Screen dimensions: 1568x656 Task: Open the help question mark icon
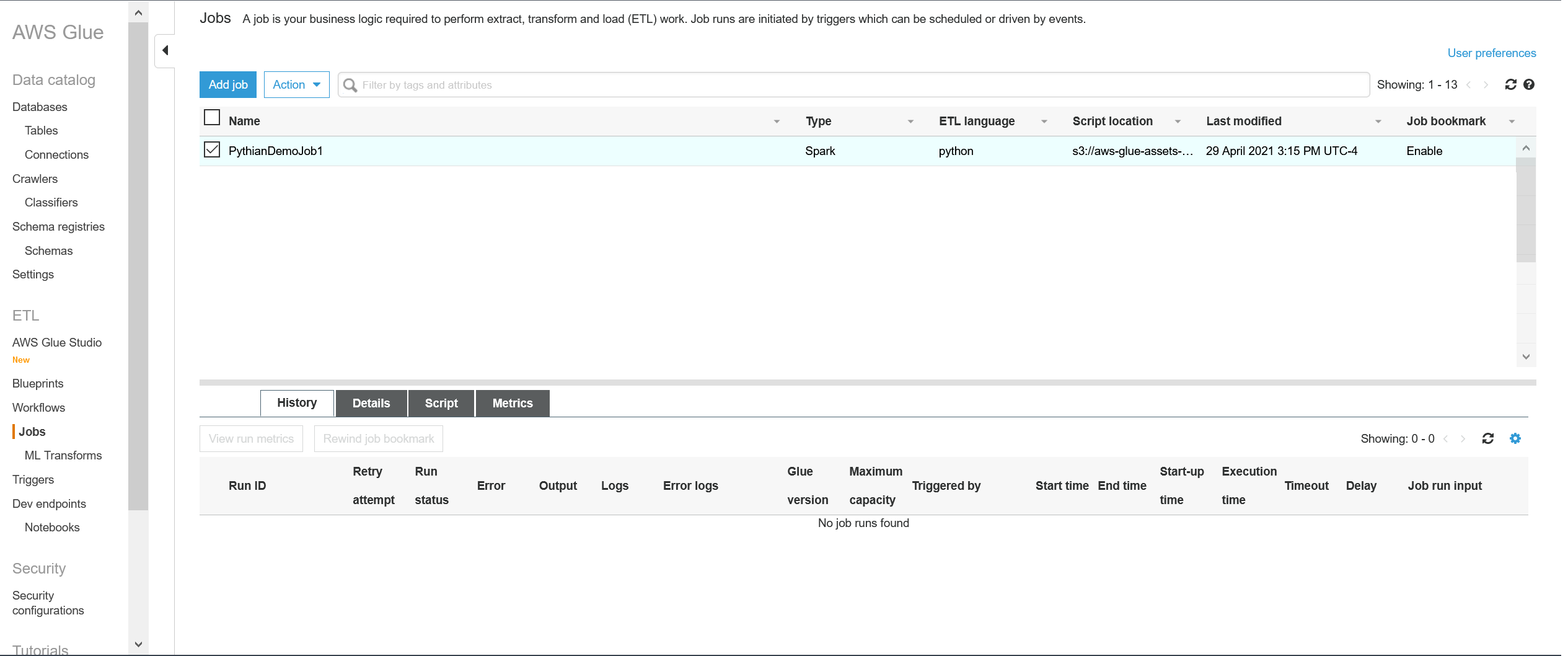click(1529, 85)
